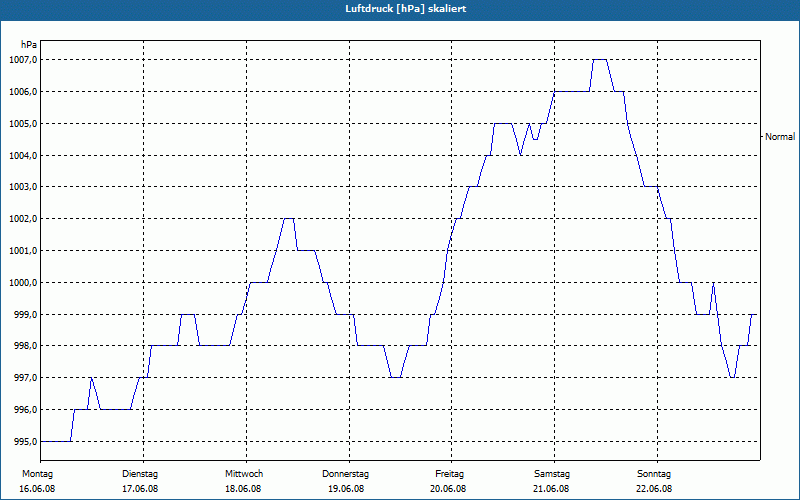
Task: Select the date 21.06.08
Action: (551, 489)
